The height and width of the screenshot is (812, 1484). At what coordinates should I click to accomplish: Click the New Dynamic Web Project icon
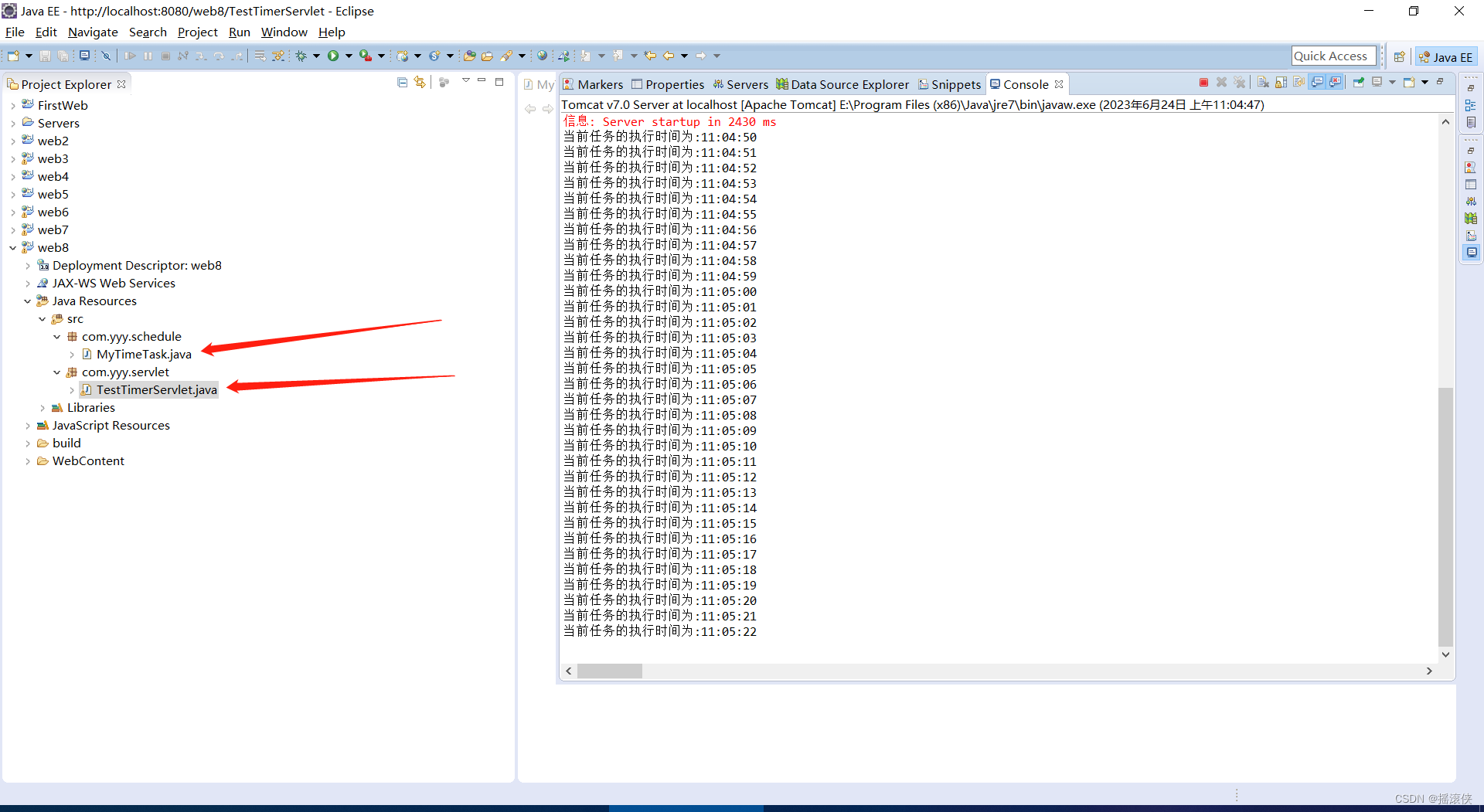[x=402, y=56]
